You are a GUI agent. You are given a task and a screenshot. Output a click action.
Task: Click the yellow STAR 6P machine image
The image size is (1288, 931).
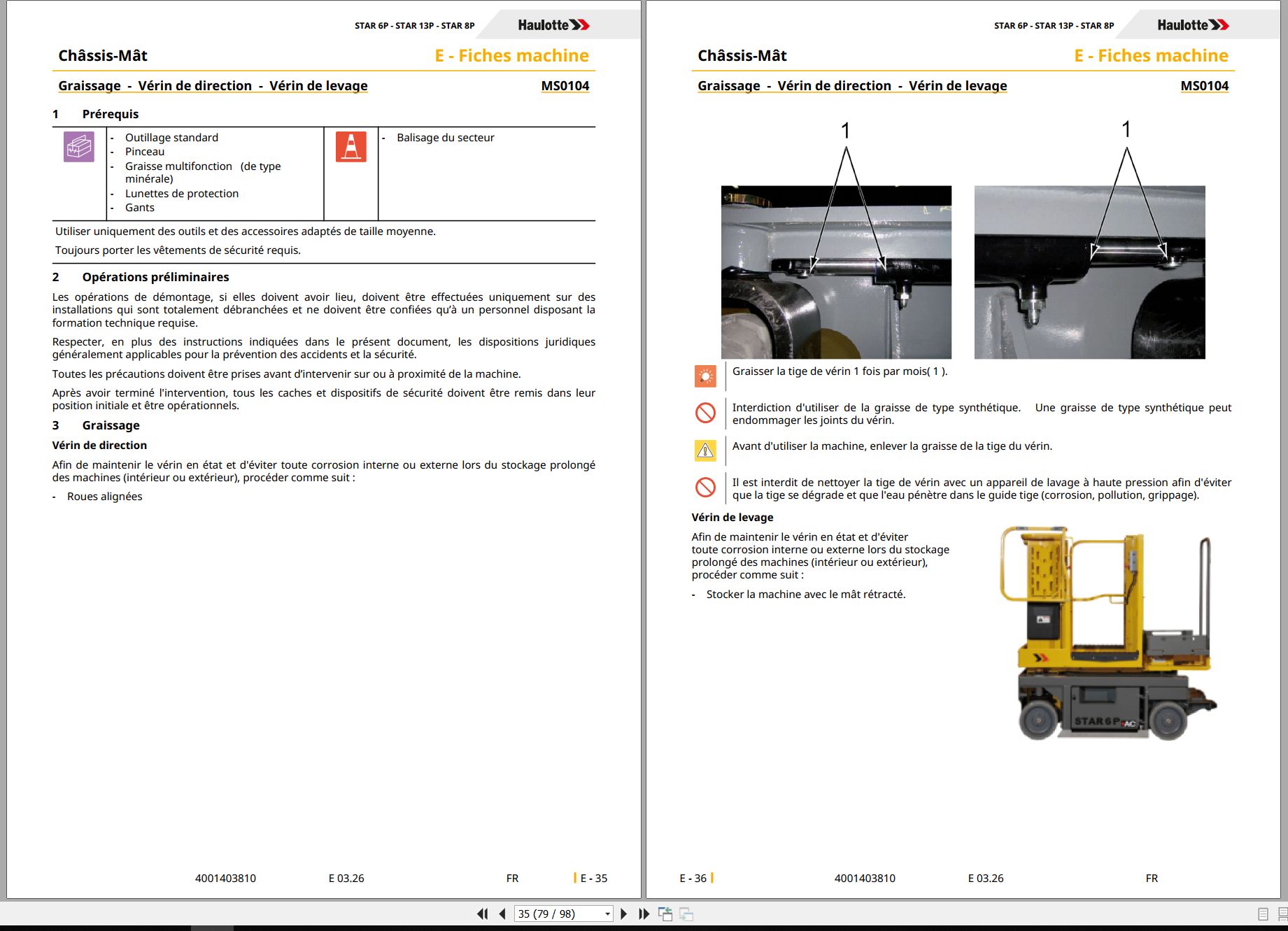(x=1109, y=633)
